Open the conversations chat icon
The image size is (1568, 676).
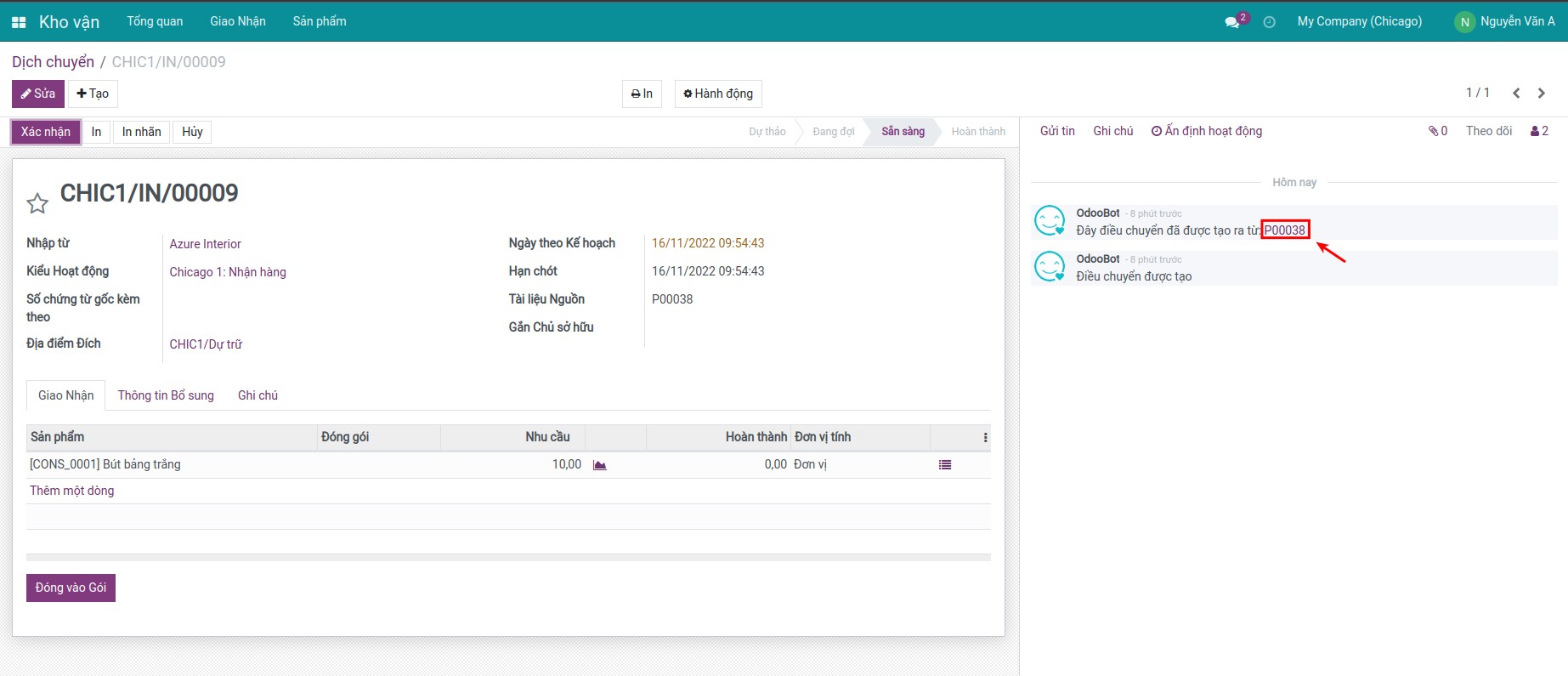point(1233,22)
